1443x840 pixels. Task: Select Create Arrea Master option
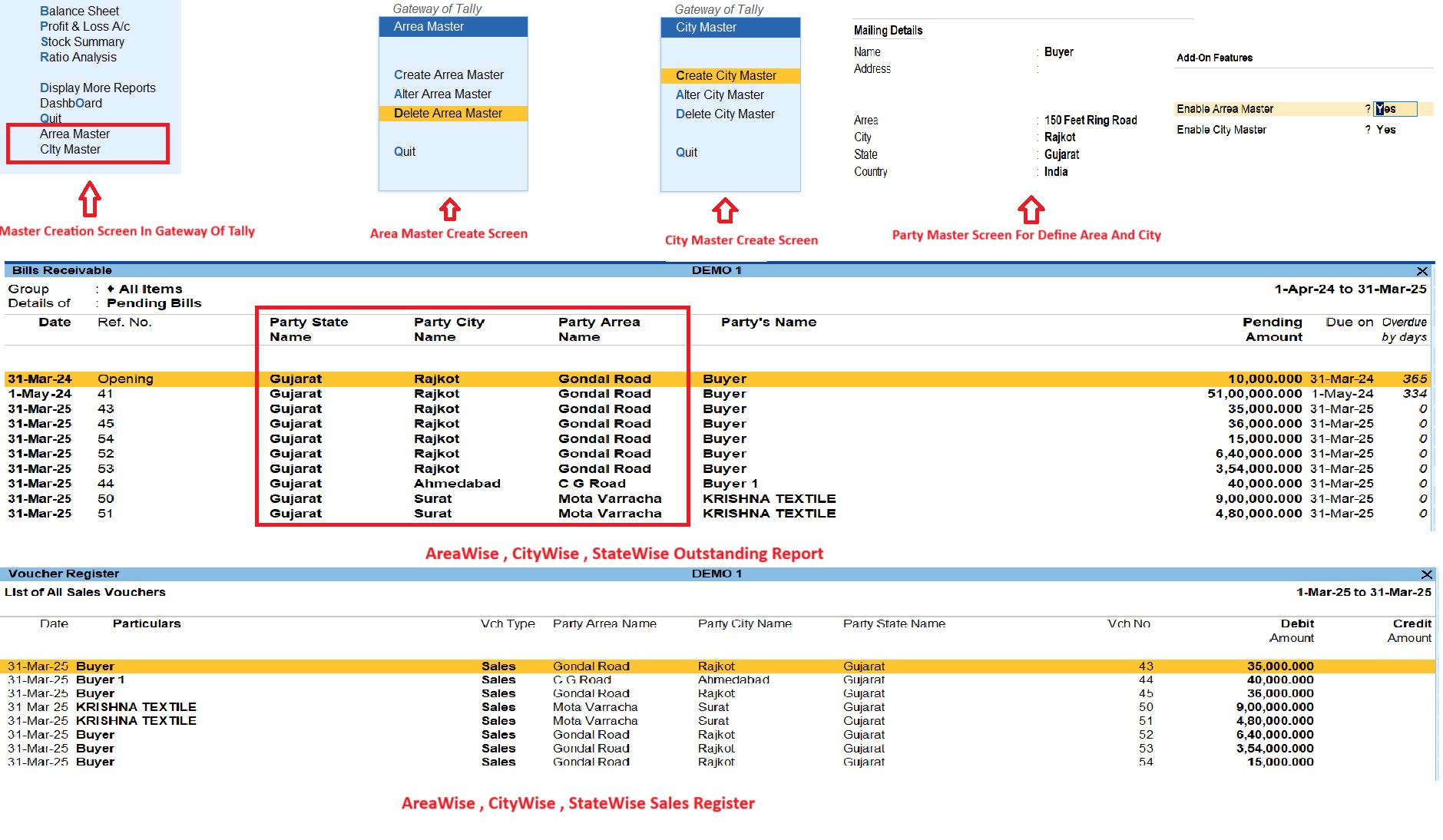pos(448,75)
